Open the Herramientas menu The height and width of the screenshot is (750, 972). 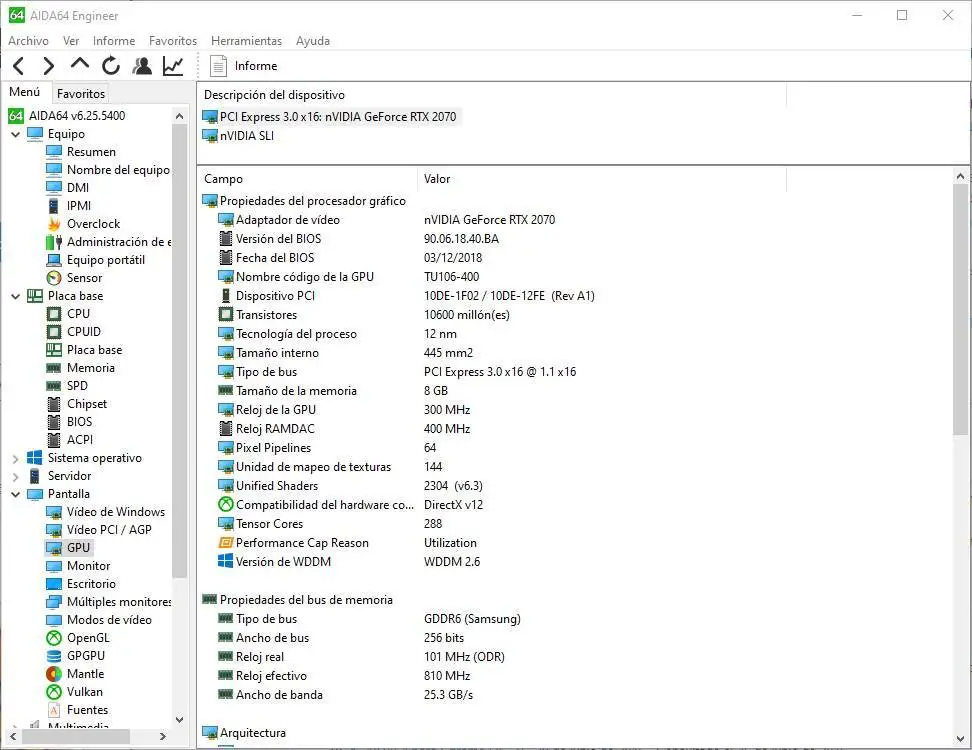click(x=246, y=41)
